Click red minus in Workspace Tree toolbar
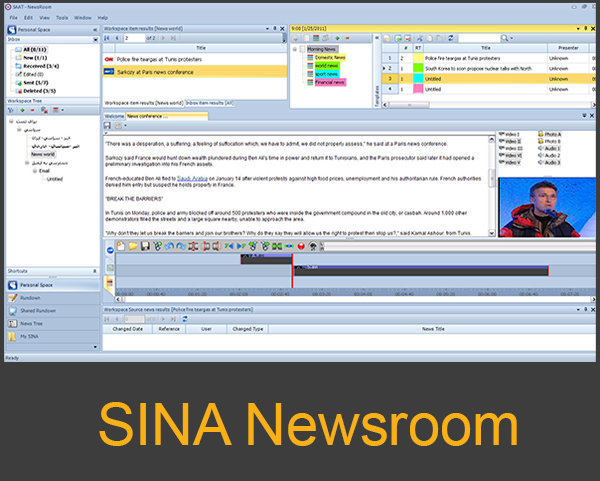 [33, 110]
